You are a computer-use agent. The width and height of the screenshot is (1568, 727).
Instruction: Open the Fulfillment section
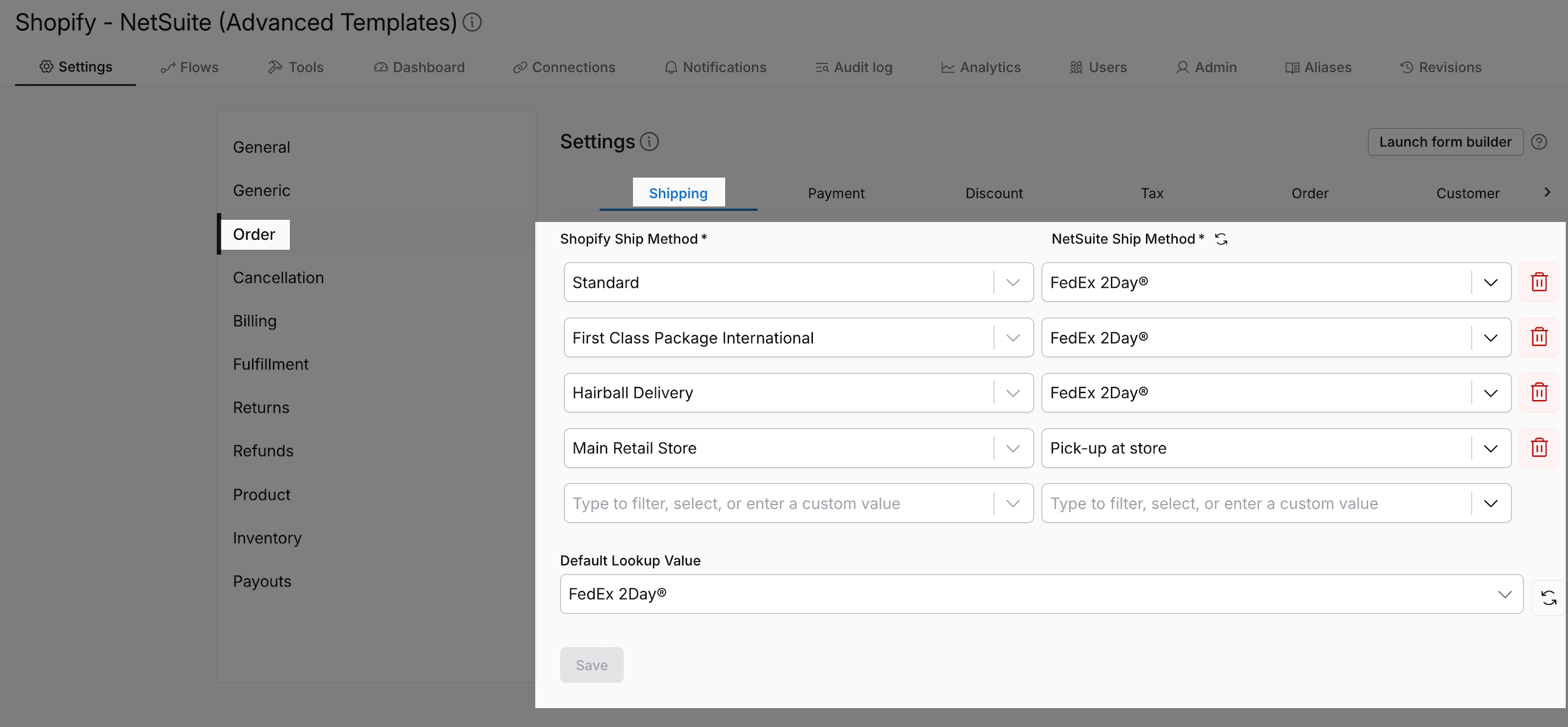pos(270,364)
